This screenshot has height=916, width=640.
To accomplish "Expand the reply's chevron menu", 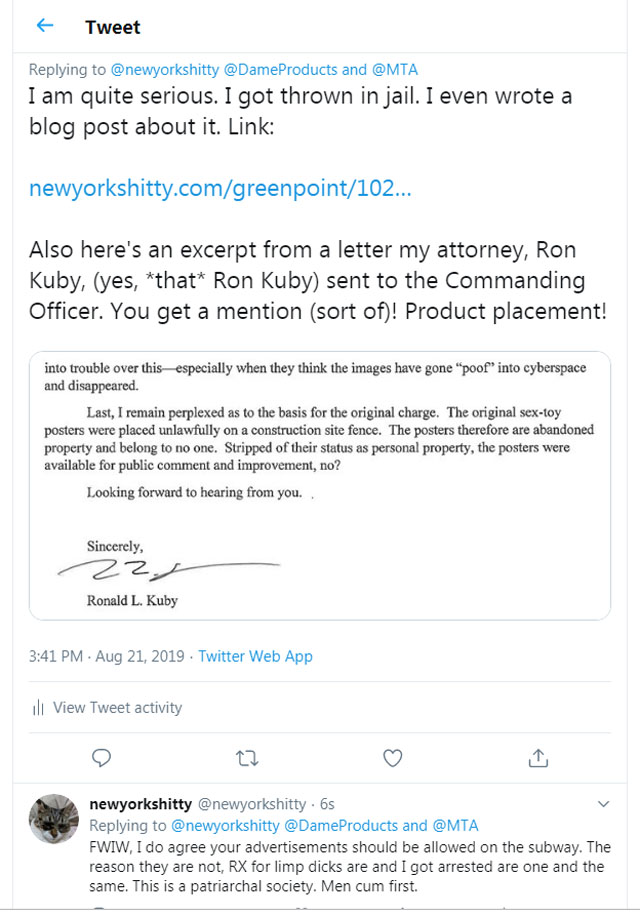I will (x=603, y=804).
